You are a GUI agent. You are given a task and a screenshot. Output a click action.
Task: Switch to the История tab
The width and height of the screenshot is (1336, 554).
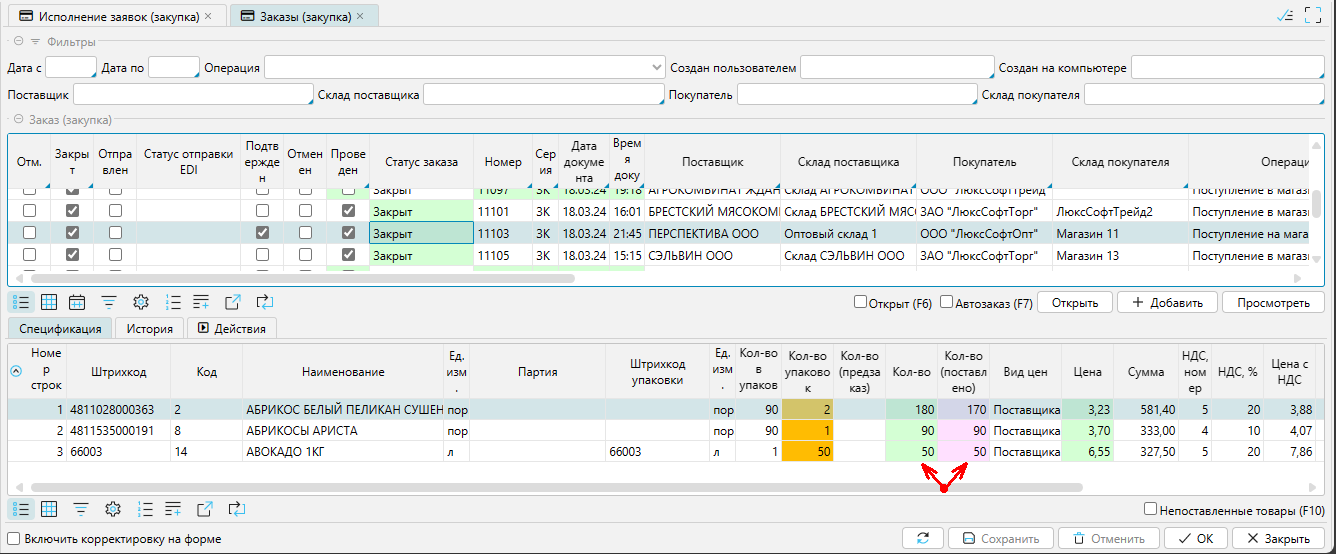click(149, 328)
